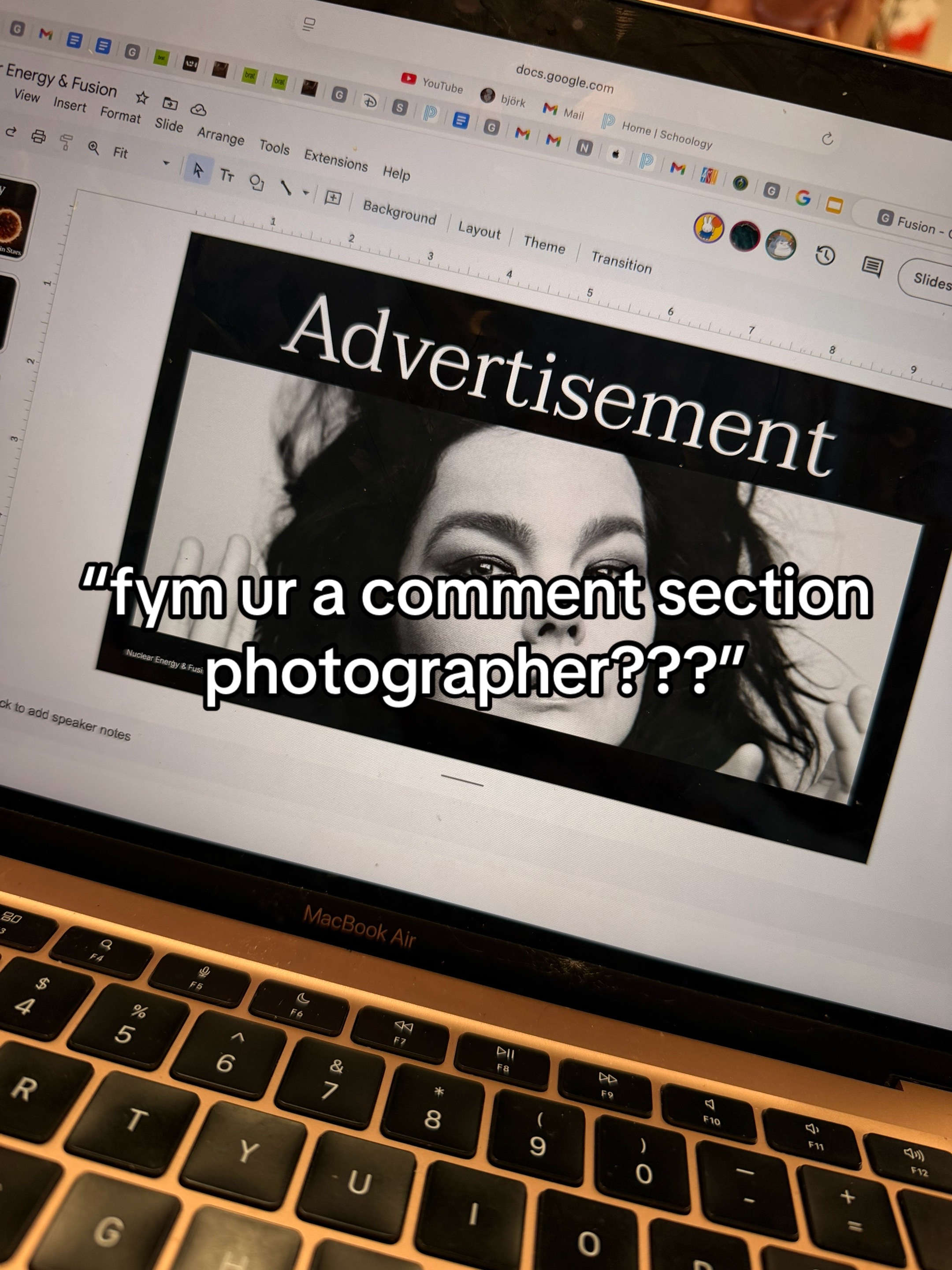Open the Theme panel

click(x=544, y=245)
